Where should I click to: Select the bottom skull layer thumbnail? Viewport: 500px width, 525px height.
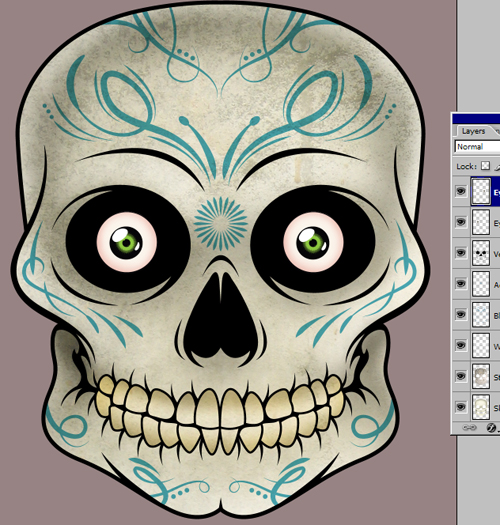(x=481, y=407)
